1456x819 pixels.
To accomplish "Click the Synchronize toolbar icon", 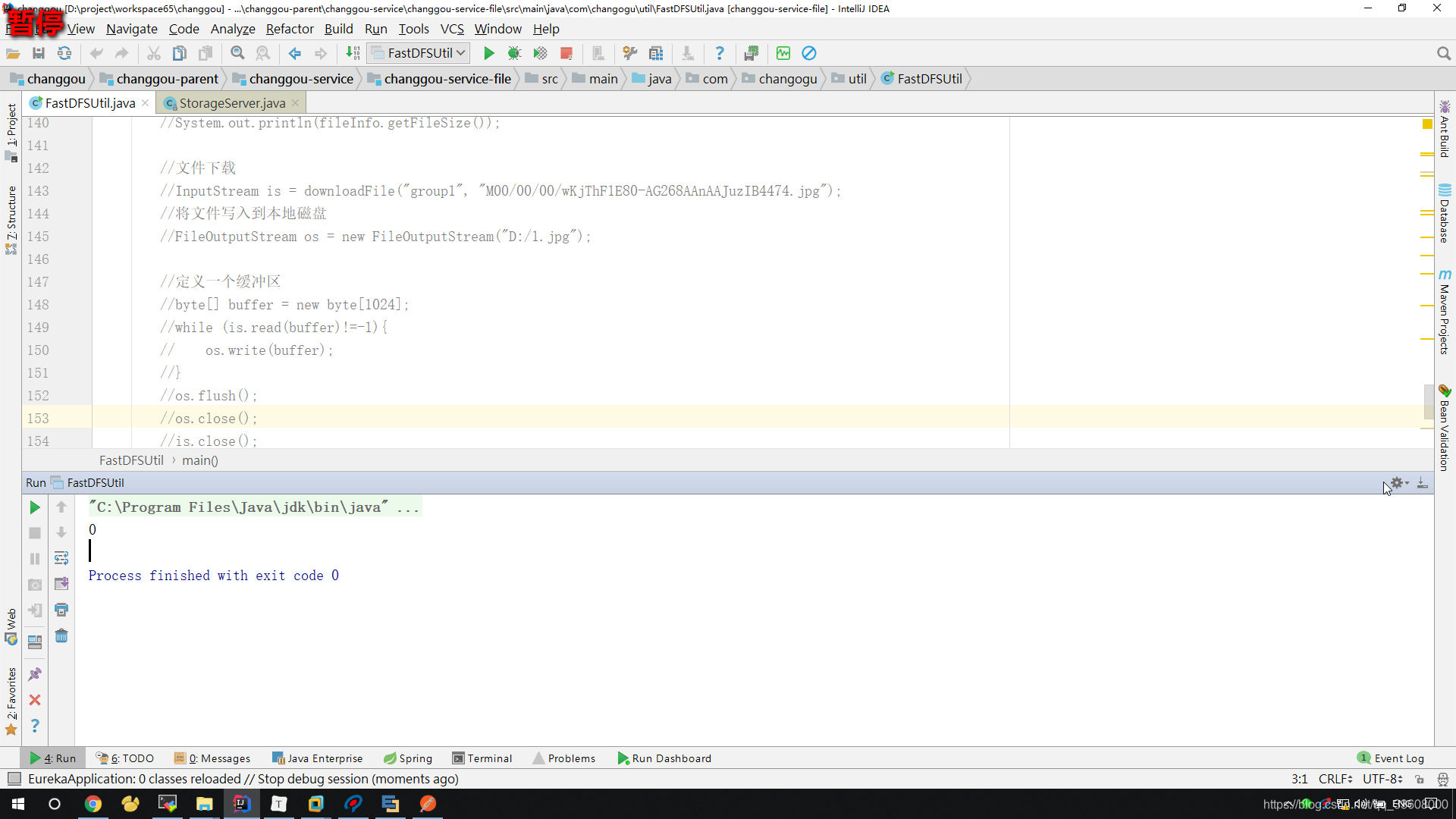I will tap(64, 53).
